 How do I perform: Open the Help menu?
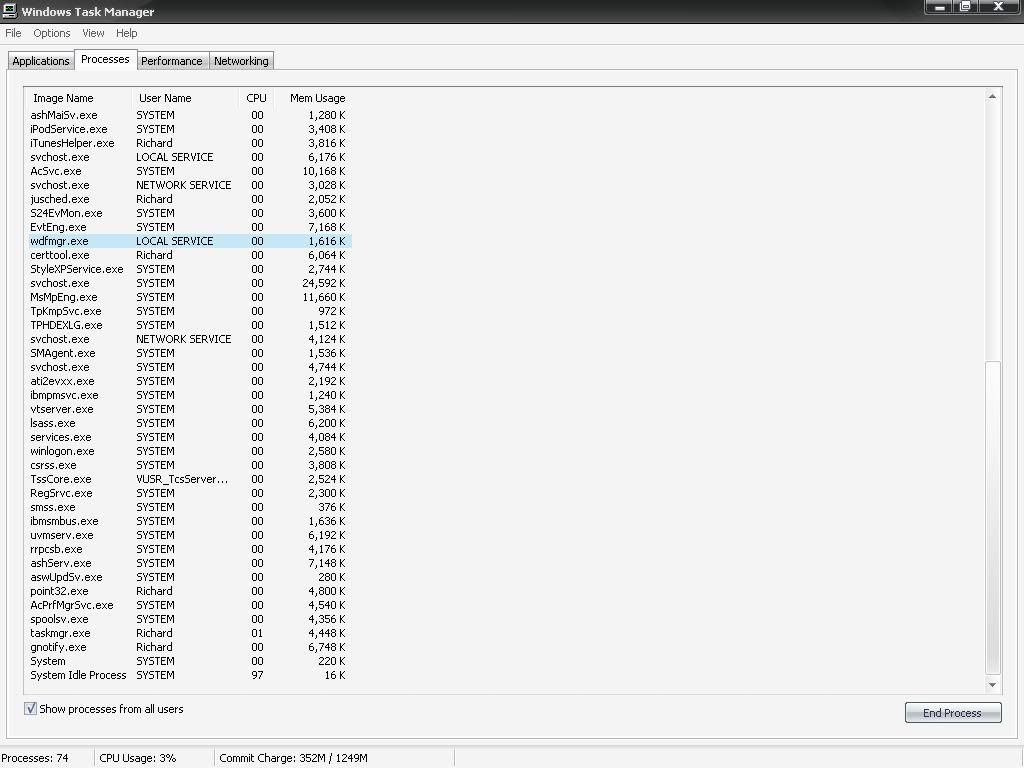(127, 33)
